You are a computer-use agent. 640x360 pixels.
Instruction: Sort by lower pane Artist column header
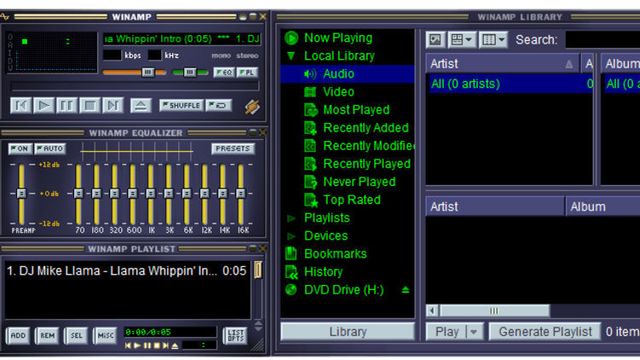(495, 207)
